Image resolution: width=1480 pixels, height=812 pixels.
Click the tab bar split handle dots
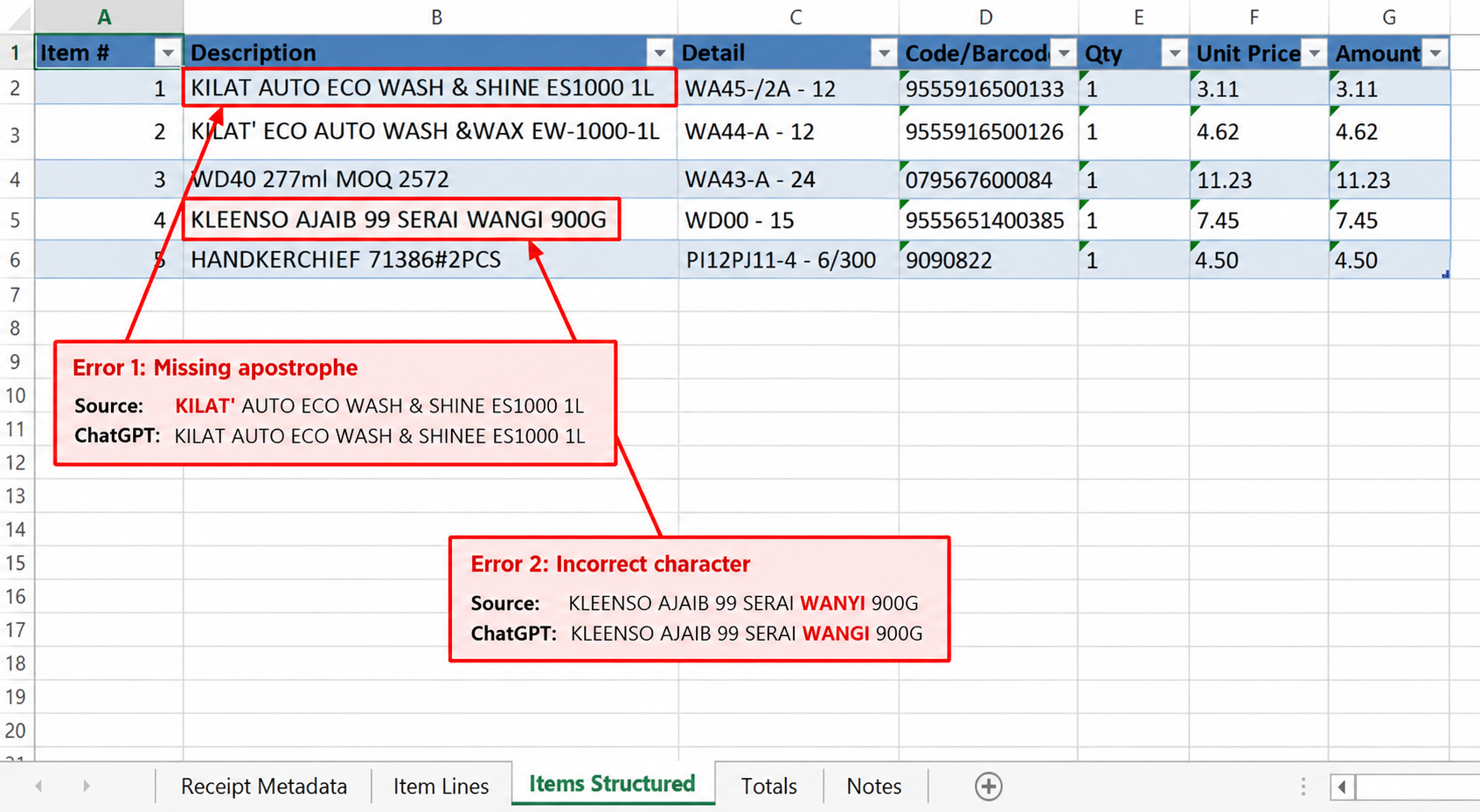[1303, 787]
